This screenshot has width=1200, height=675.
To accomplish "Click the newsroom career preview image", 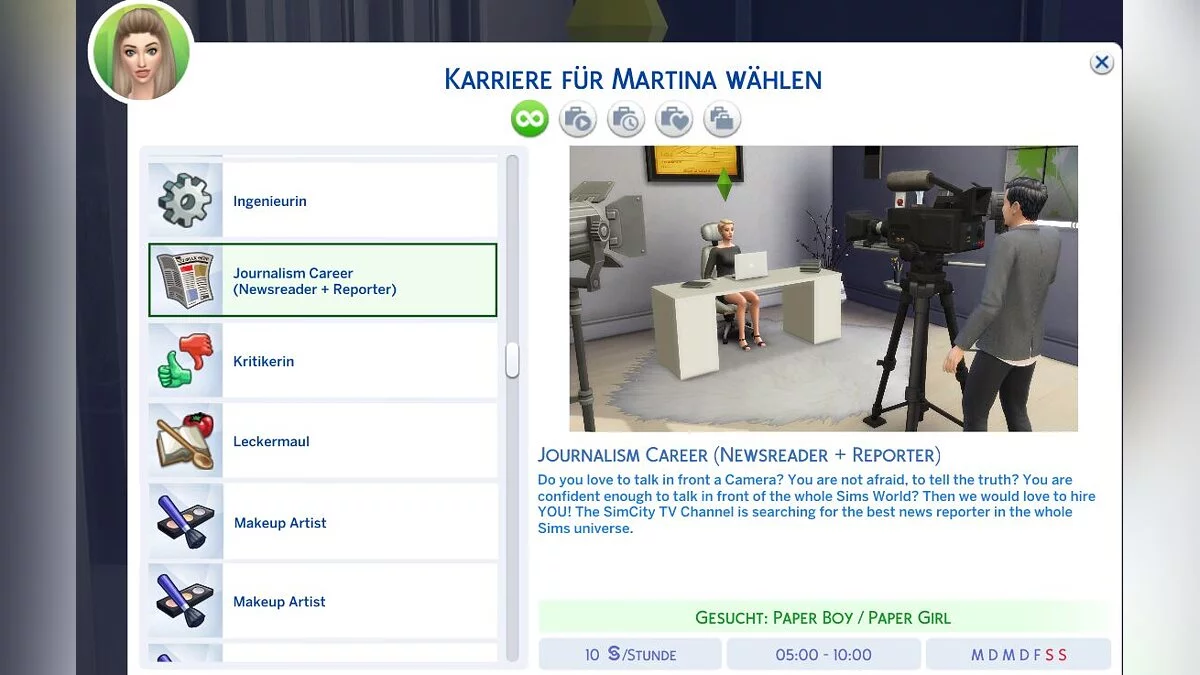I will (823, 289).
